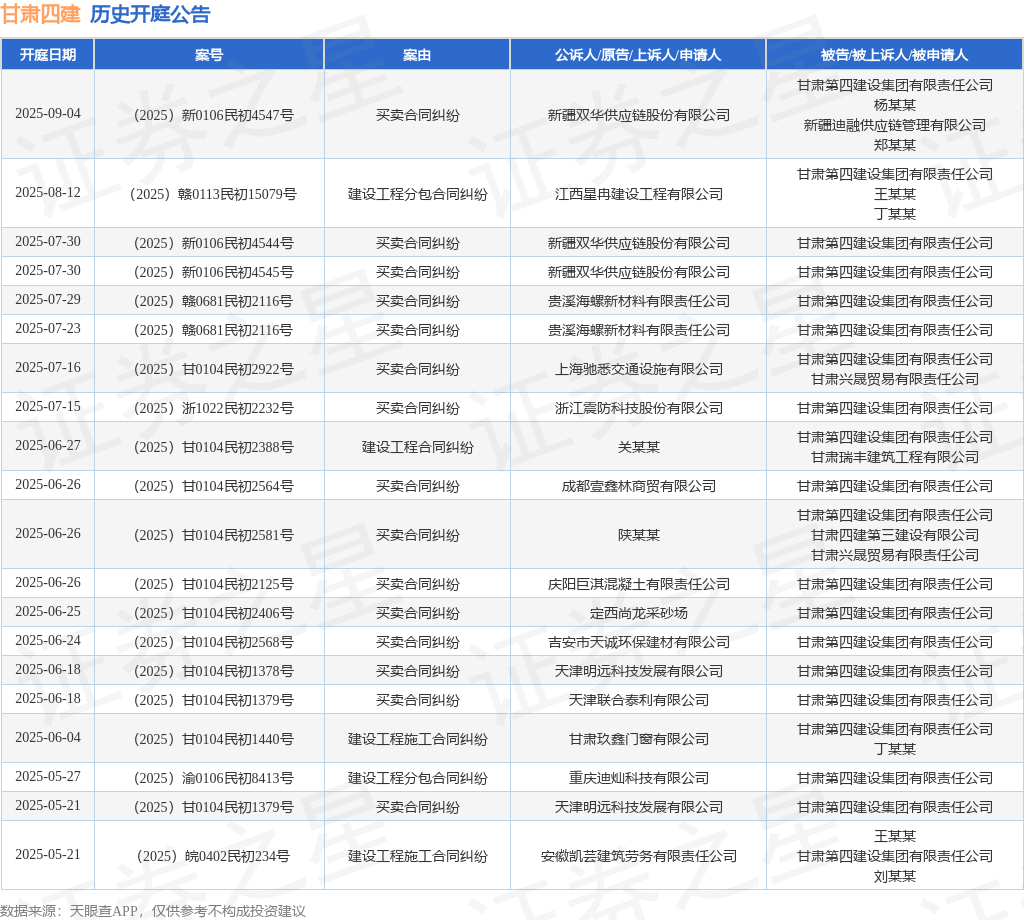This screenshot has height=920, width=1024.
Task: Select the date 2025-07-29
Action: tap(48, 300)
